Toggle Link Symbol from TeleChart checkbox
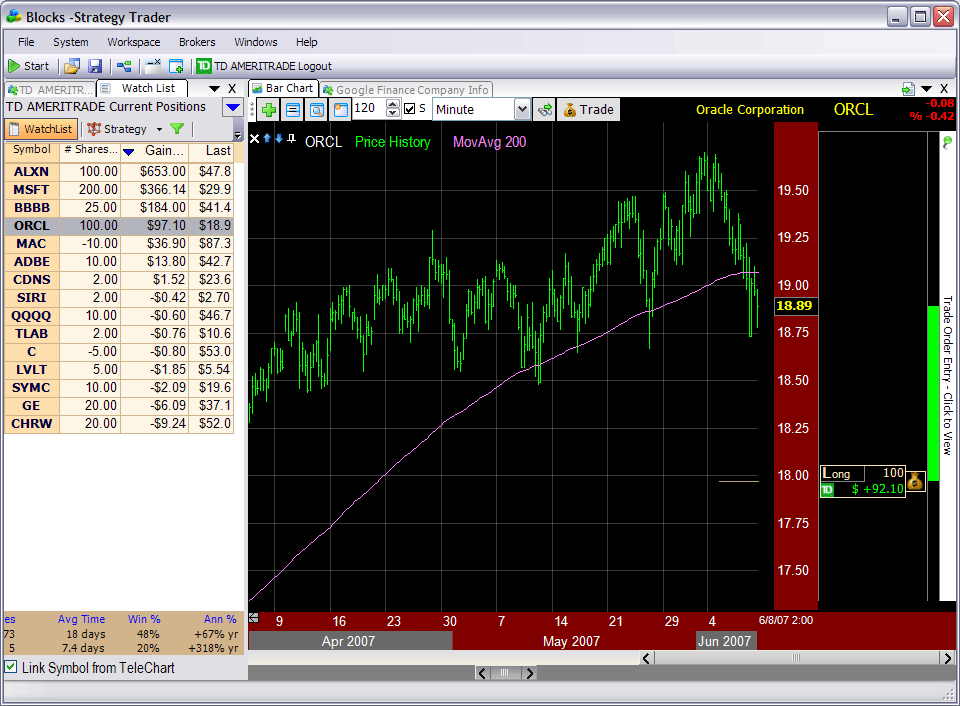Image resolution: width=960 pixels, height=706 pixels. point(11,667)
